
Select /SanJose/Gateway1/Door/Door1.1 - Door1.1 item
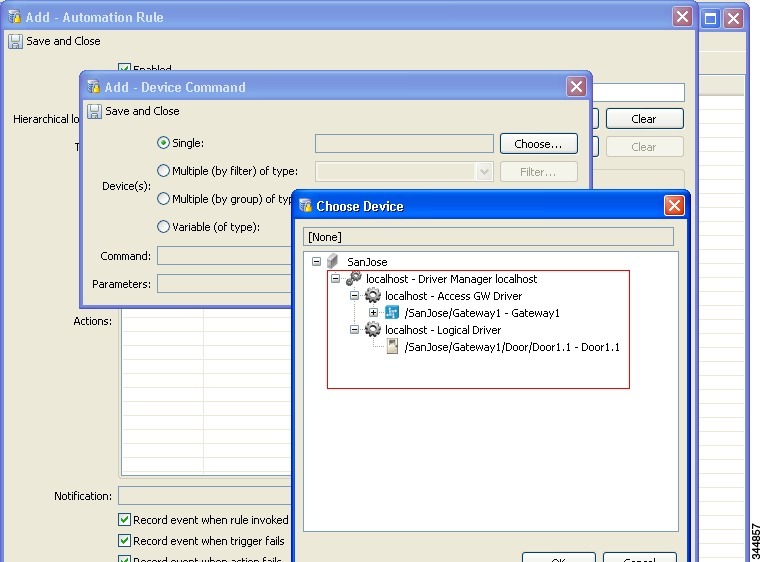pos(512,347)
